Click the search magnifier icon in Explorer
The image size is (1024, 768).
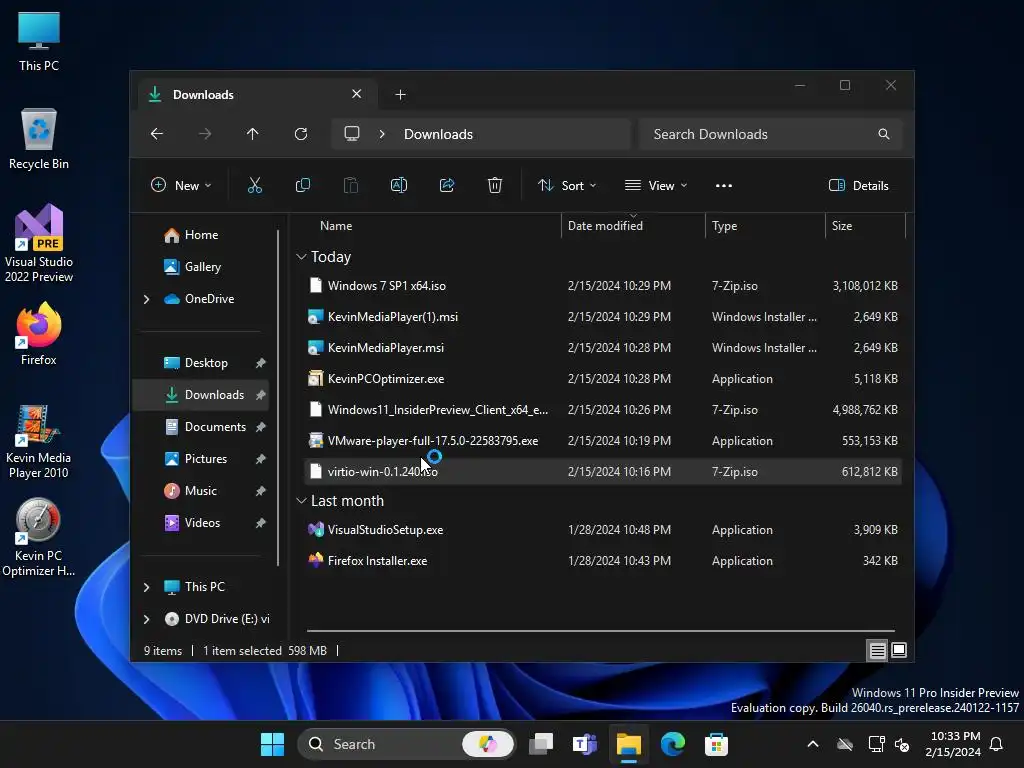(884, 134)
